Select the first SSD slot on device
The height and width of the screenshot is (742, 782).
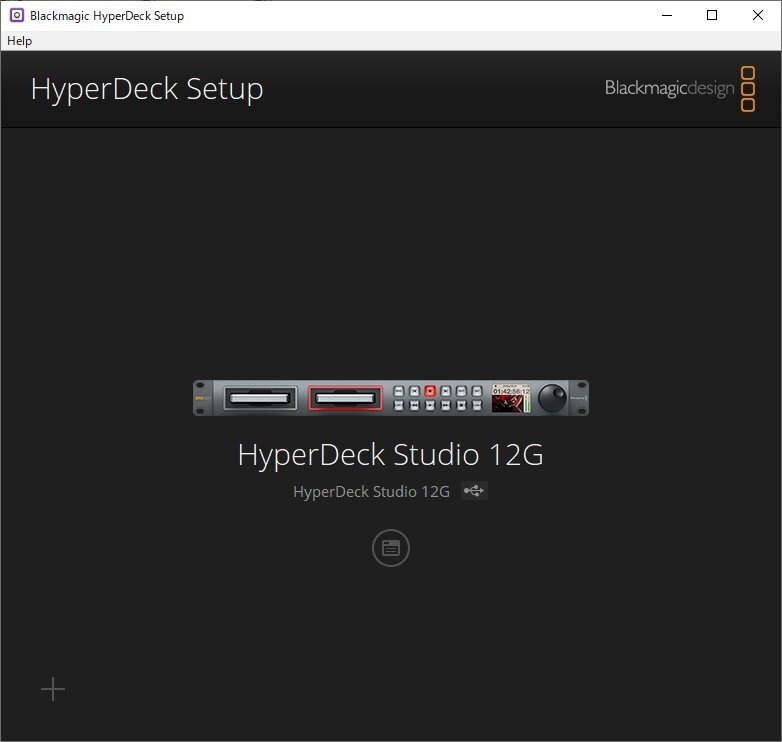click(258, 399)
